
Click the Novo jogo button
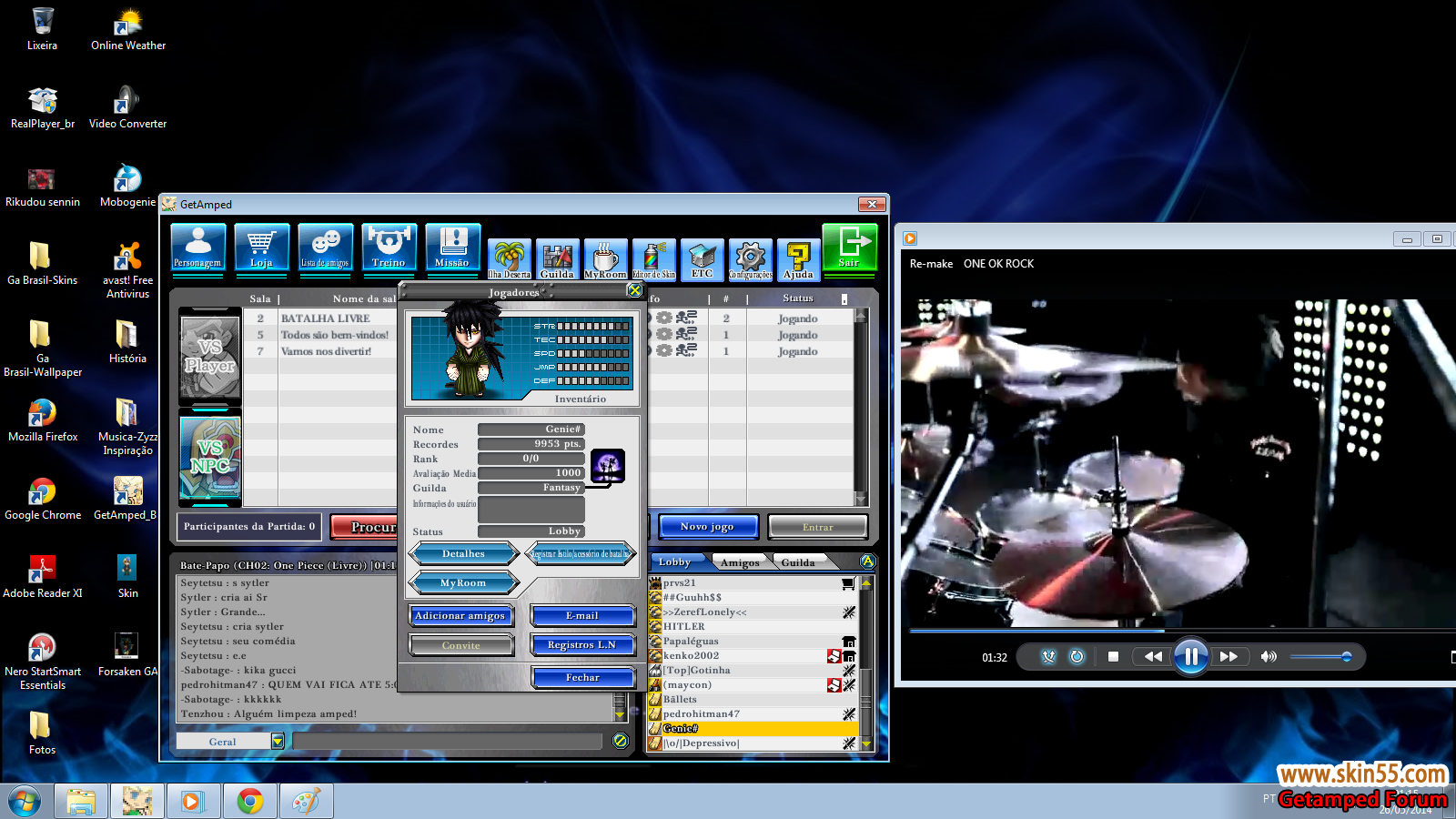pos(707,527)
